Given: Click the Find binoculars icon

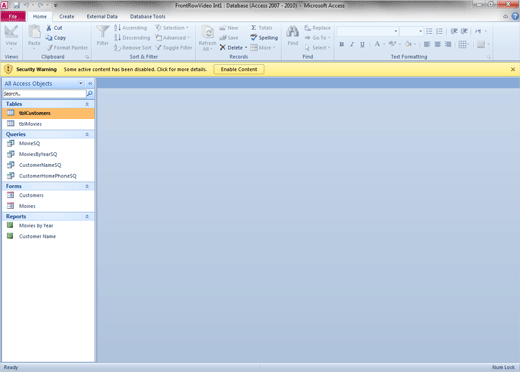Looking at the screenshot, I should 293,32.
